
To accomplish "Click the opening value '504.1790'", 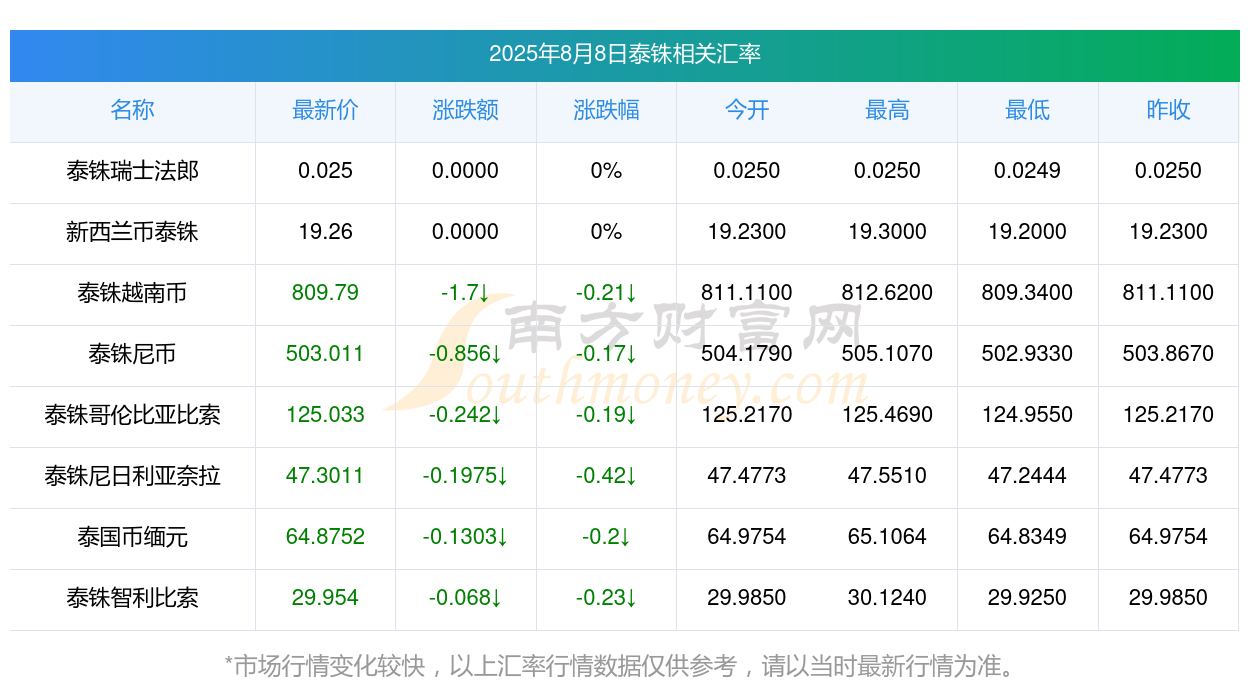I will 747,354.
